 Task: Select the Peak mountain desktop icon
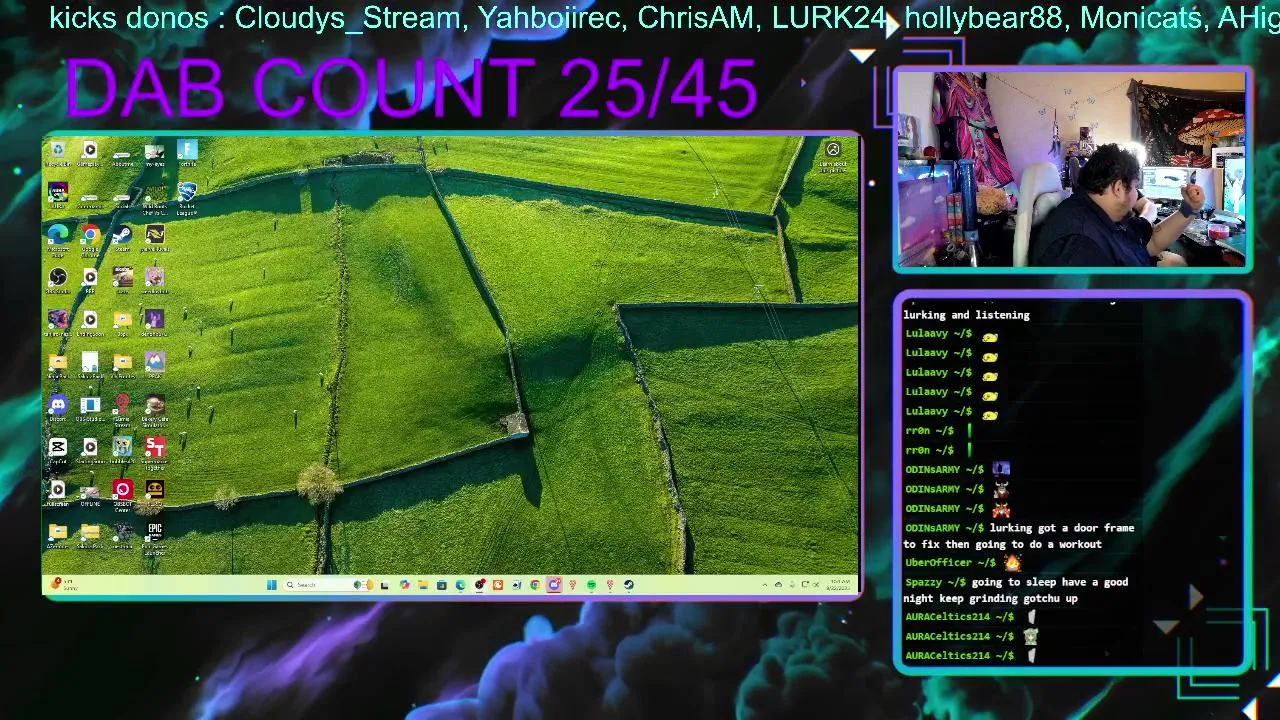pos(154,365)
